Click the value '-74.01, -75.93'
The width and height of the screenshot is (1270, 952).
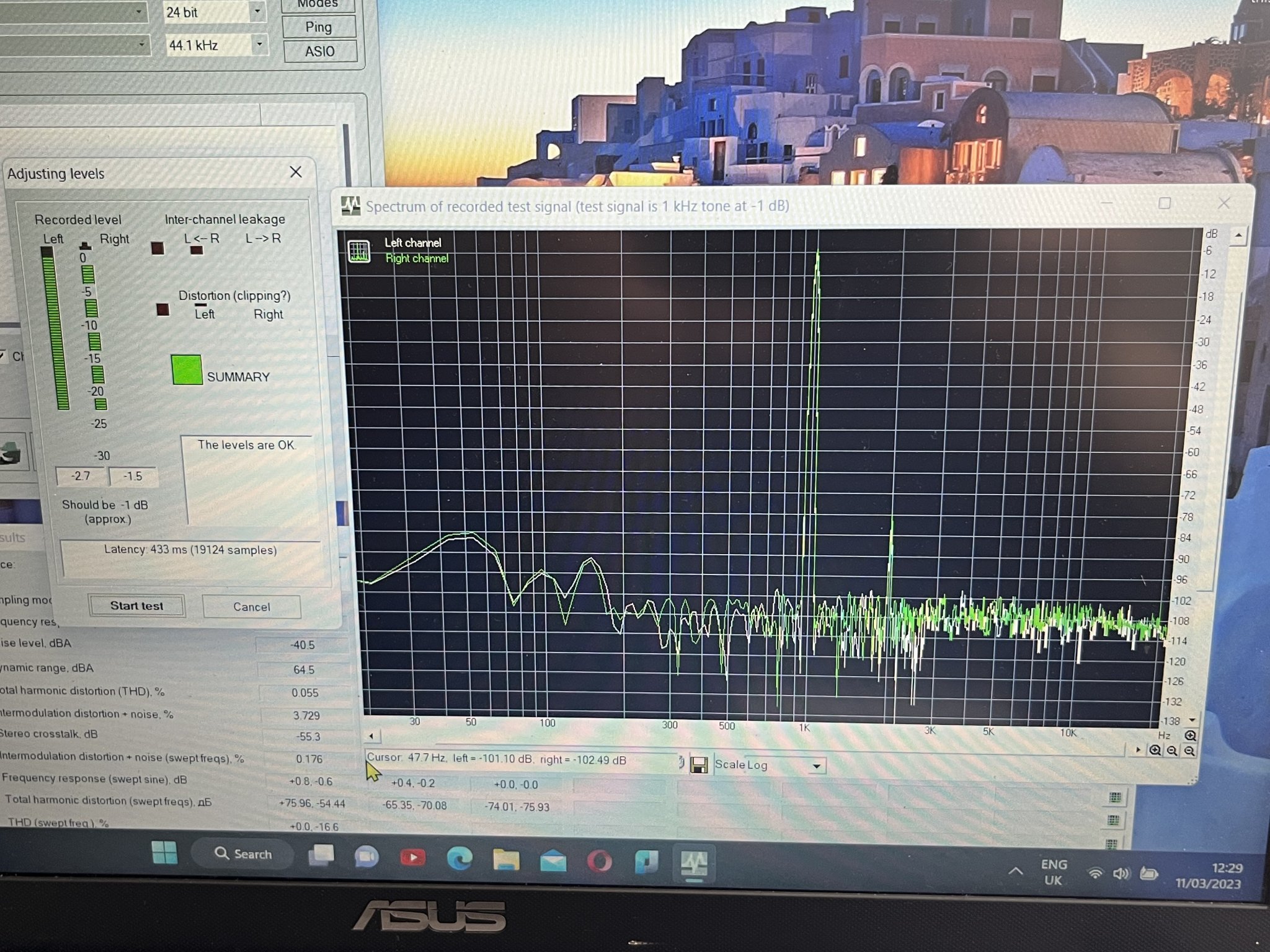coord(517,806)
